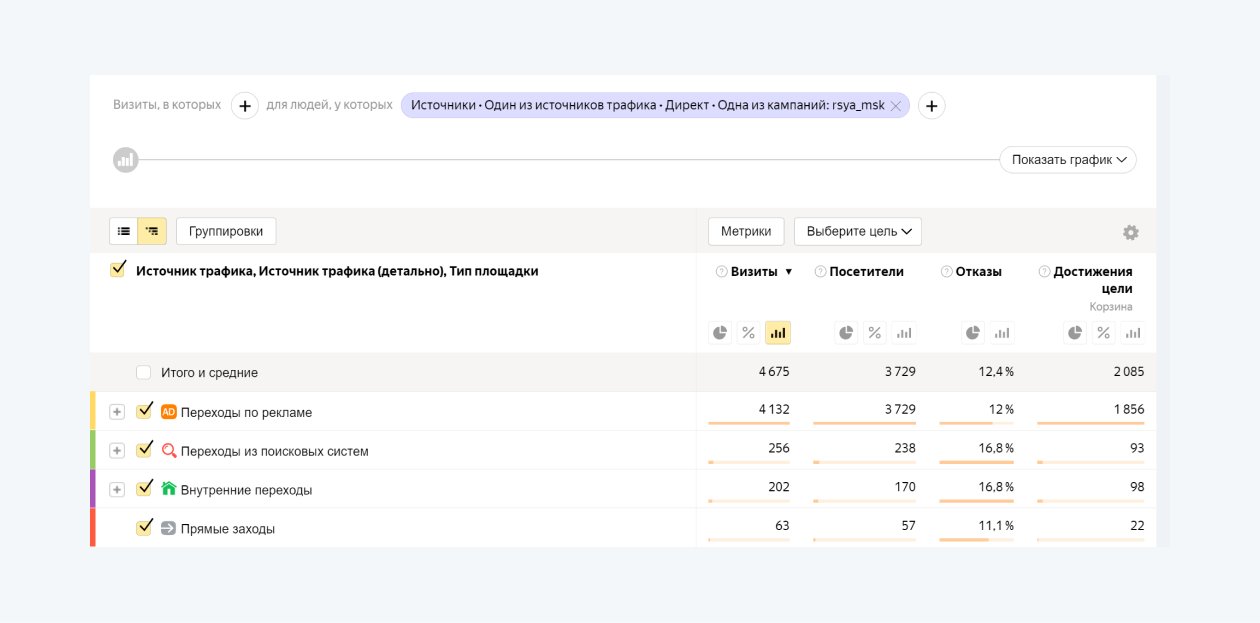Click the round chart icon on timeline
This screenshot has height=623, width=1260.
pyautogui.click(x=125, y=159)
